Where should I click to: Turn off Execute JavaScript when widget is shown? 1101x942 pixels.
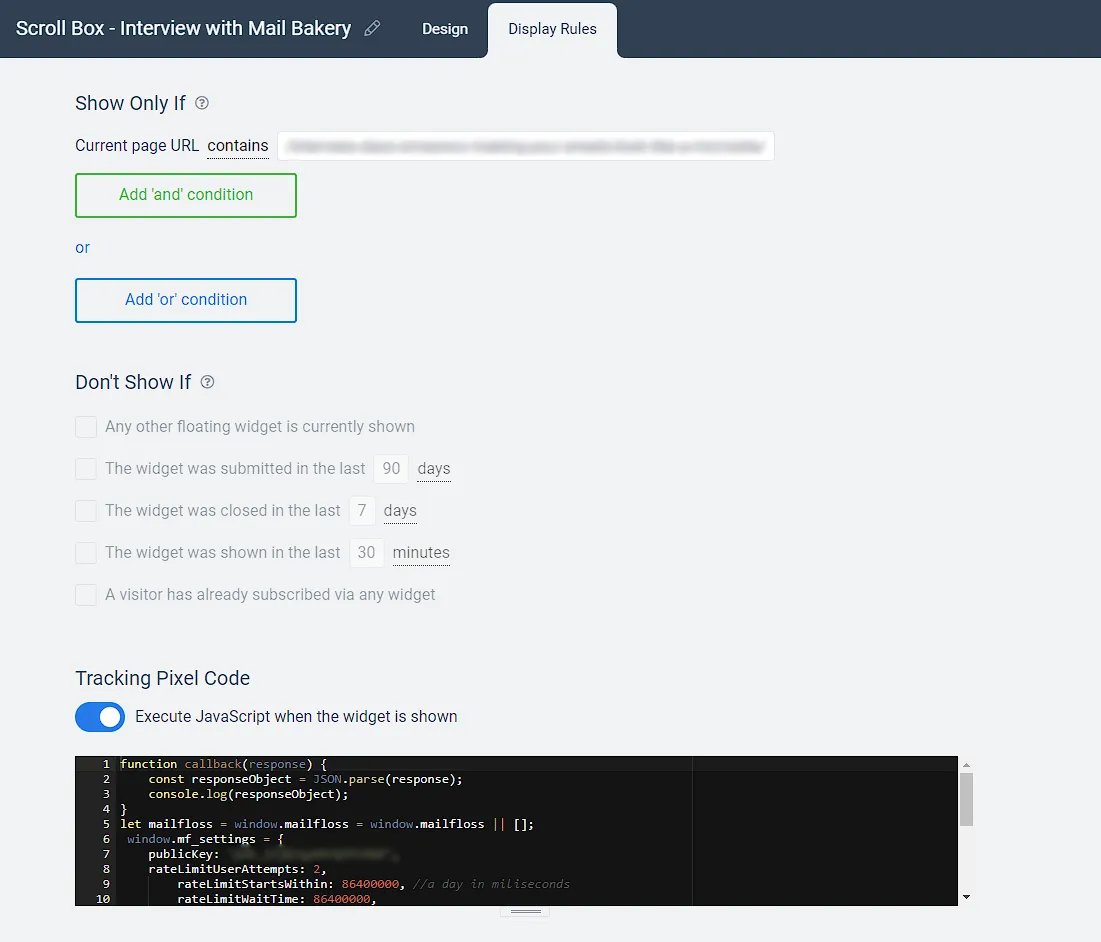tap(100, 717)
